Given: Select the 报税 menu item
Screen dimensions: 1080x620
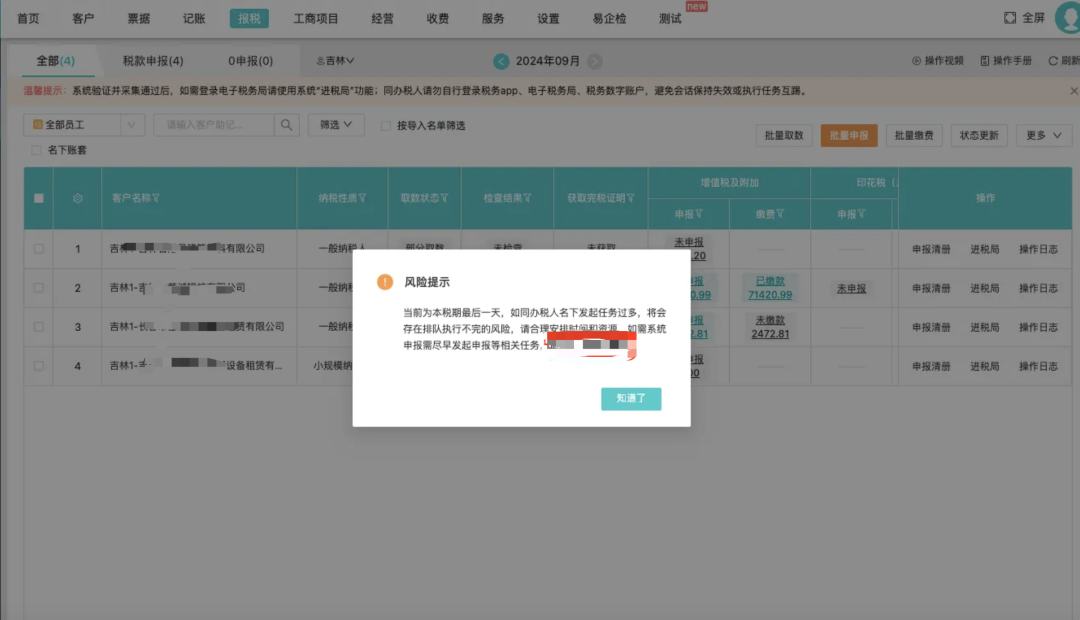Looking at the screenshot, I should point(249,19).
